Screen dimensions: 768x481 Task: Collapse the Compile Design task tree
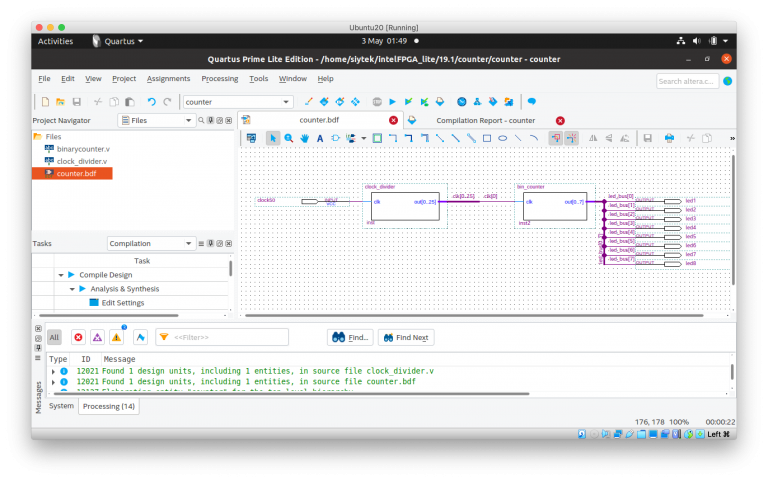(x=61, y=274)
